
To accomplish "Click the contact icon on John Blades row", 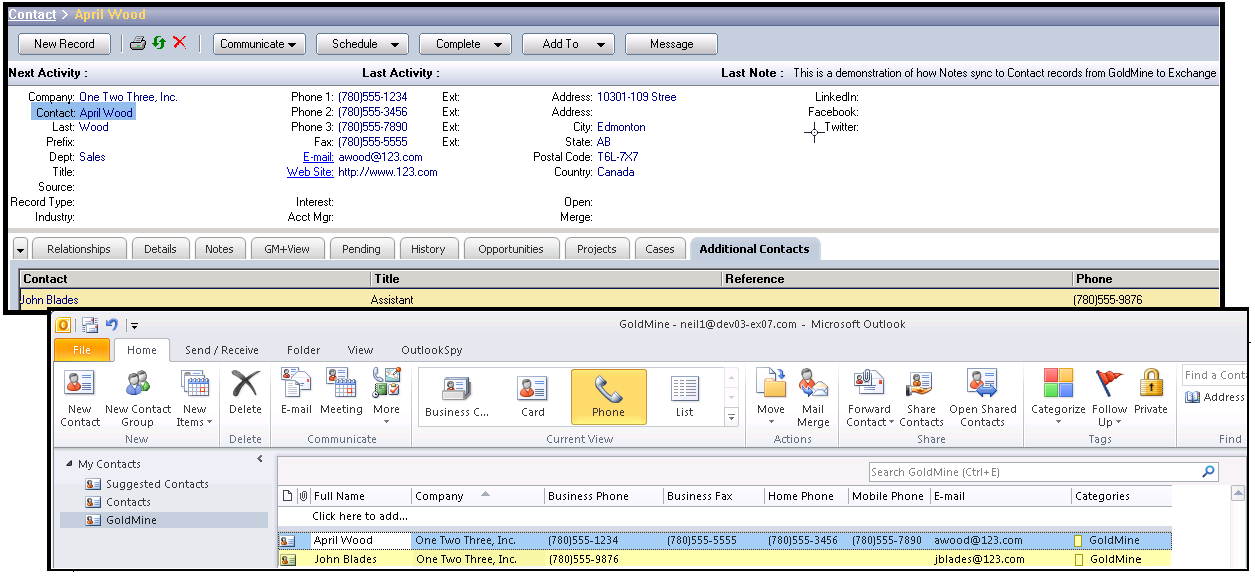I will [x=287, y=559].
